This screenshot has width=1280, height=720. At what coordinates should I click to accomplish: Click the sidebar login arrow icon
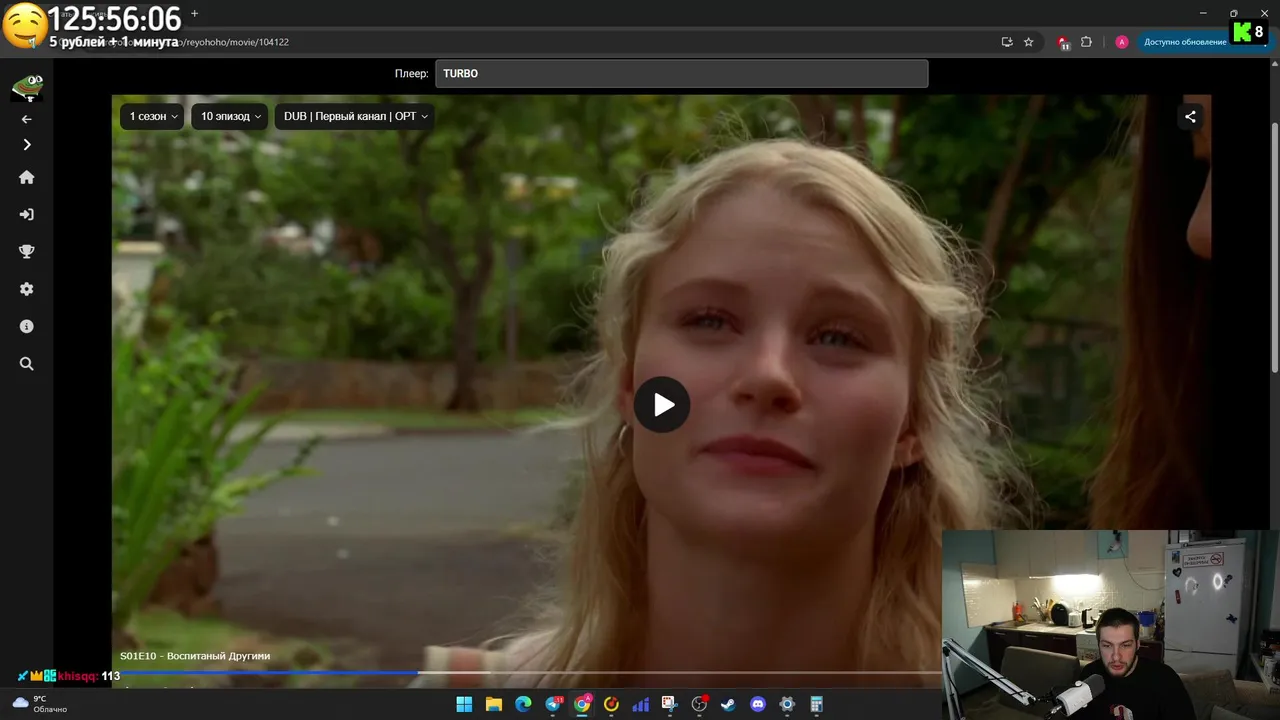(27, 214)
